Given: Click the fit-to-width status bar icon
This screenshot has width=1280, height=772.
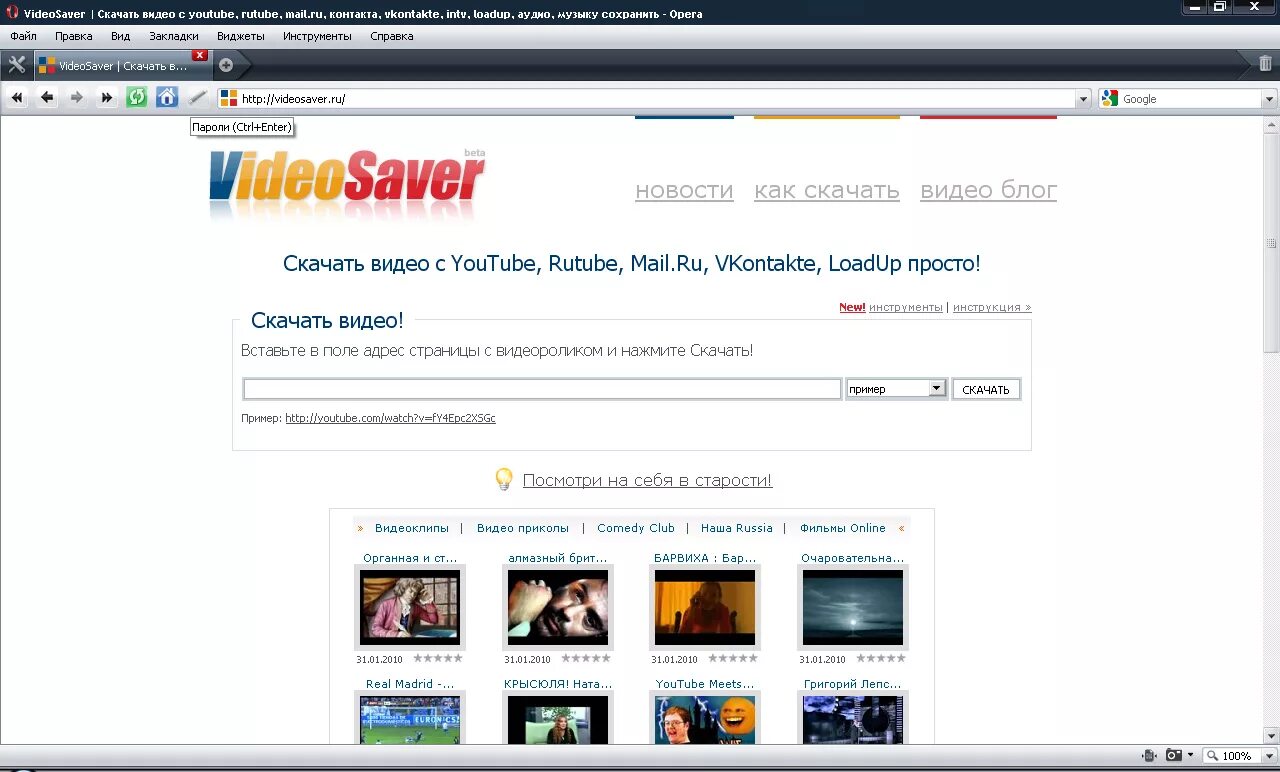Looking at the screenshot, I should [x=1150, y=756].
